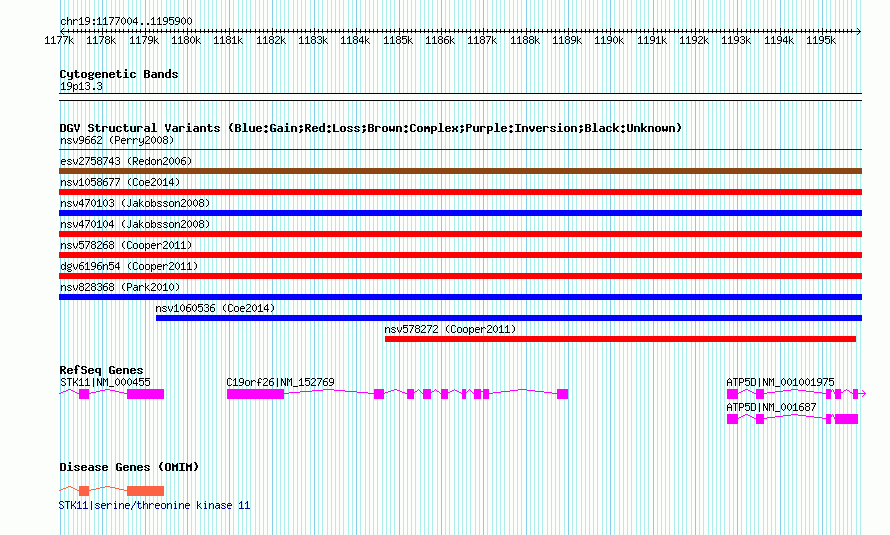Open variant nsv470103 (Jakobsson2008) label
This screenshot has width=890, height=535.
[x=135, y=203]
